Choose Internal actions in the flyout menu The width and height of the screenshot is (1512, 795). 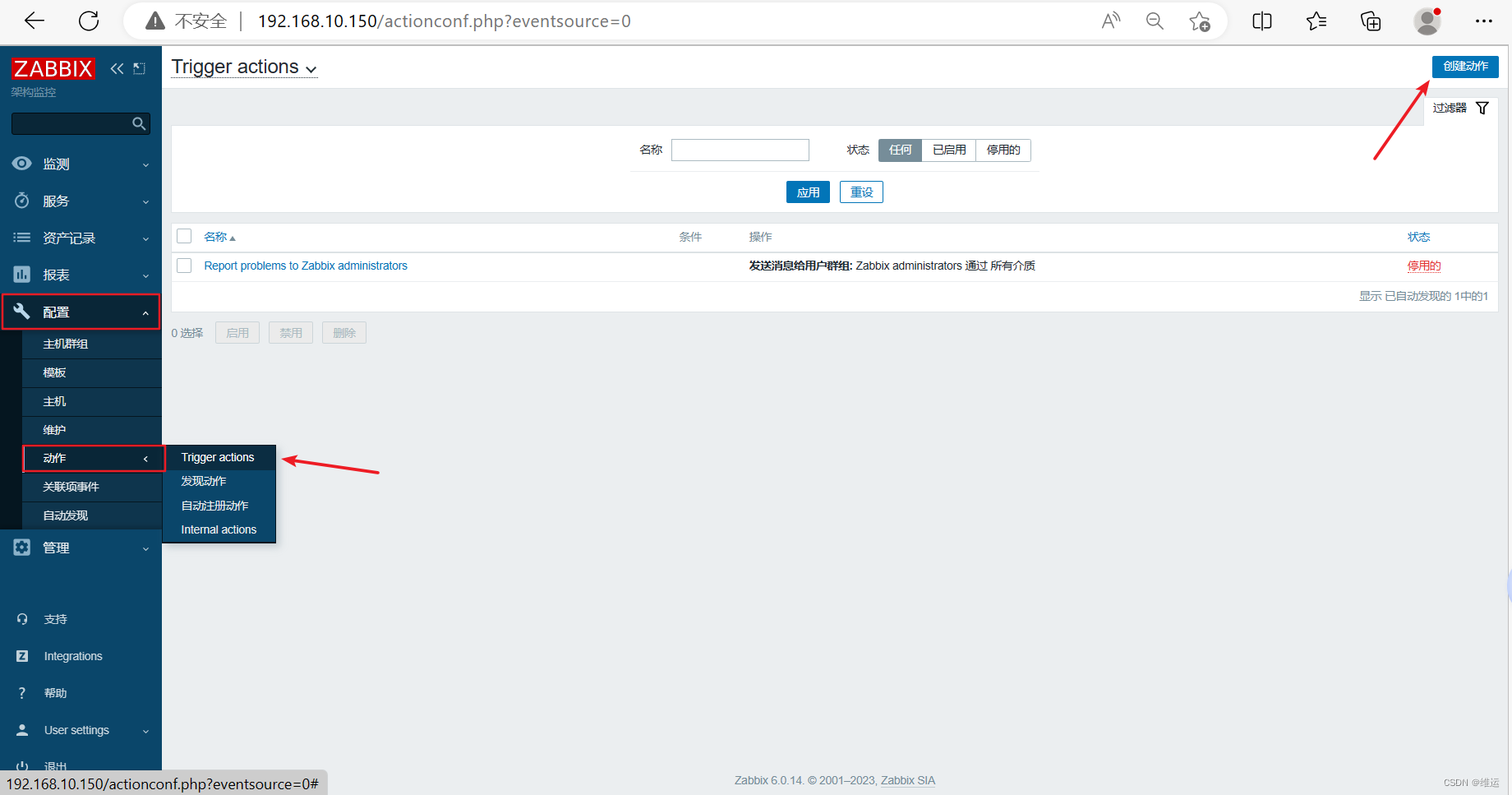tap(219, 529)
